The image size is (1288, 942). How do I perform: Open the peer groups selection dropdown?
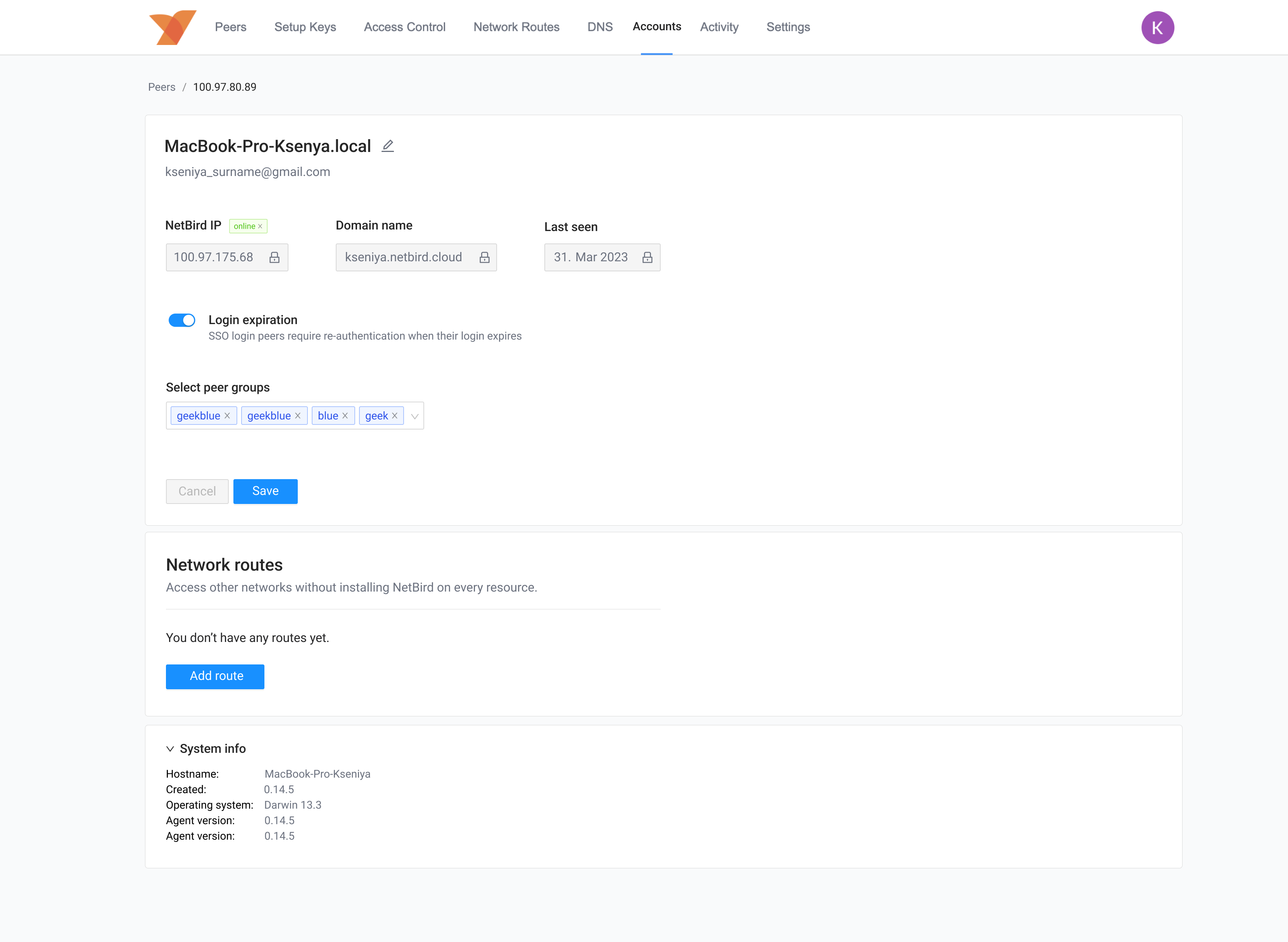coord(414,416)
